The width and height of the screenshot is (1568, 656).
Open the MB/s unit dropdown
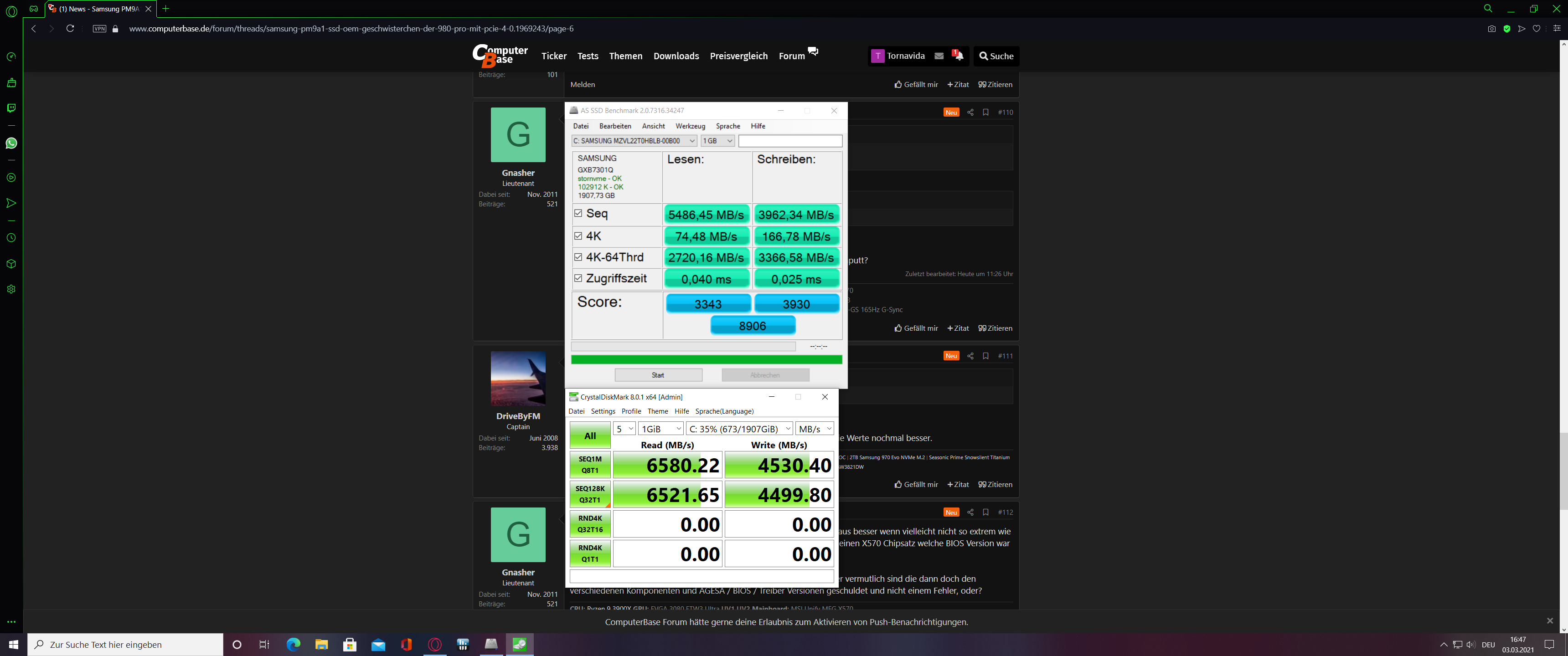tap(815, 429)
